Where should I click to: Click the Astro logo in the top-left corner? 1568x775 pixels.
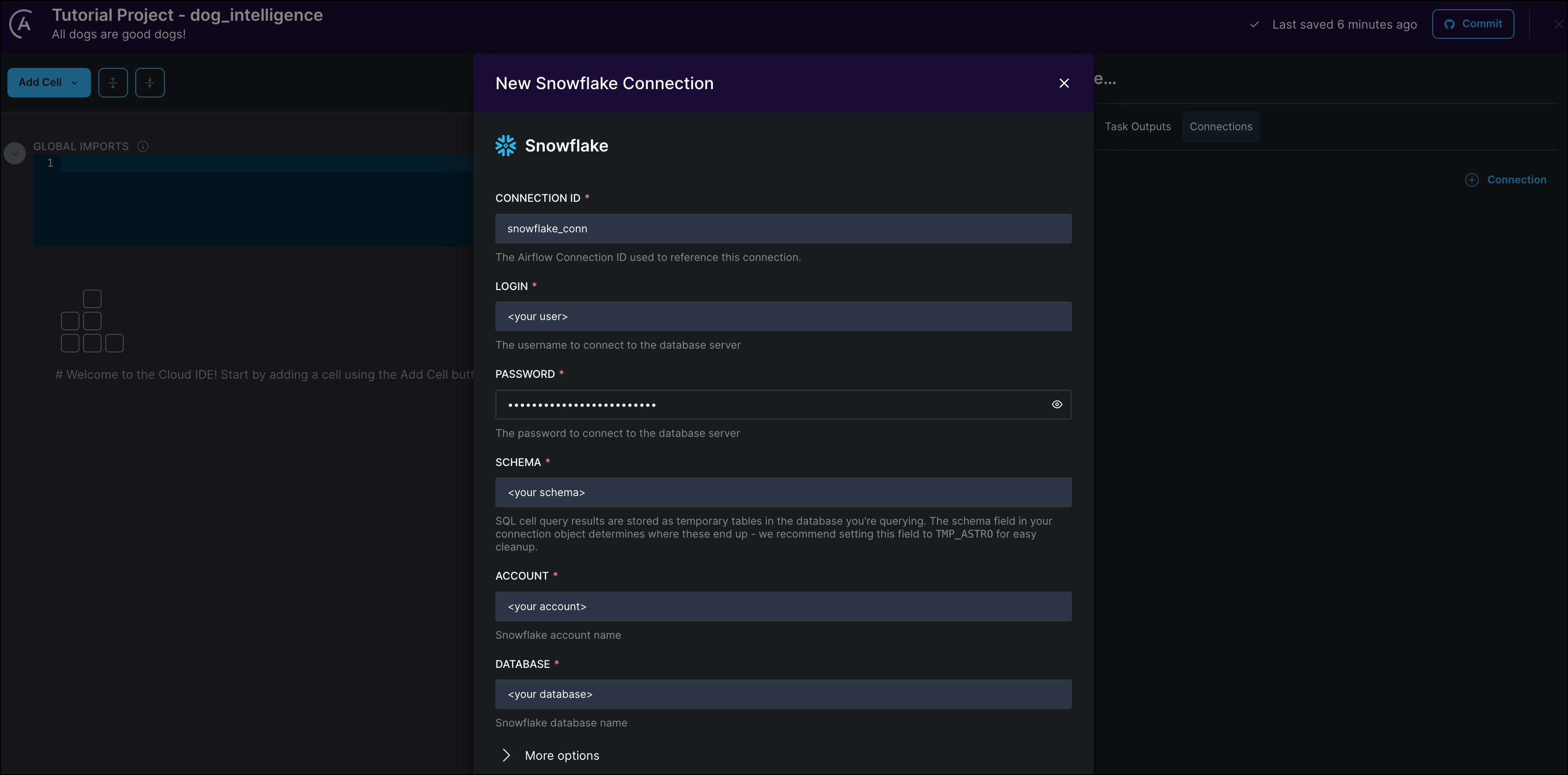click(20, 23)
